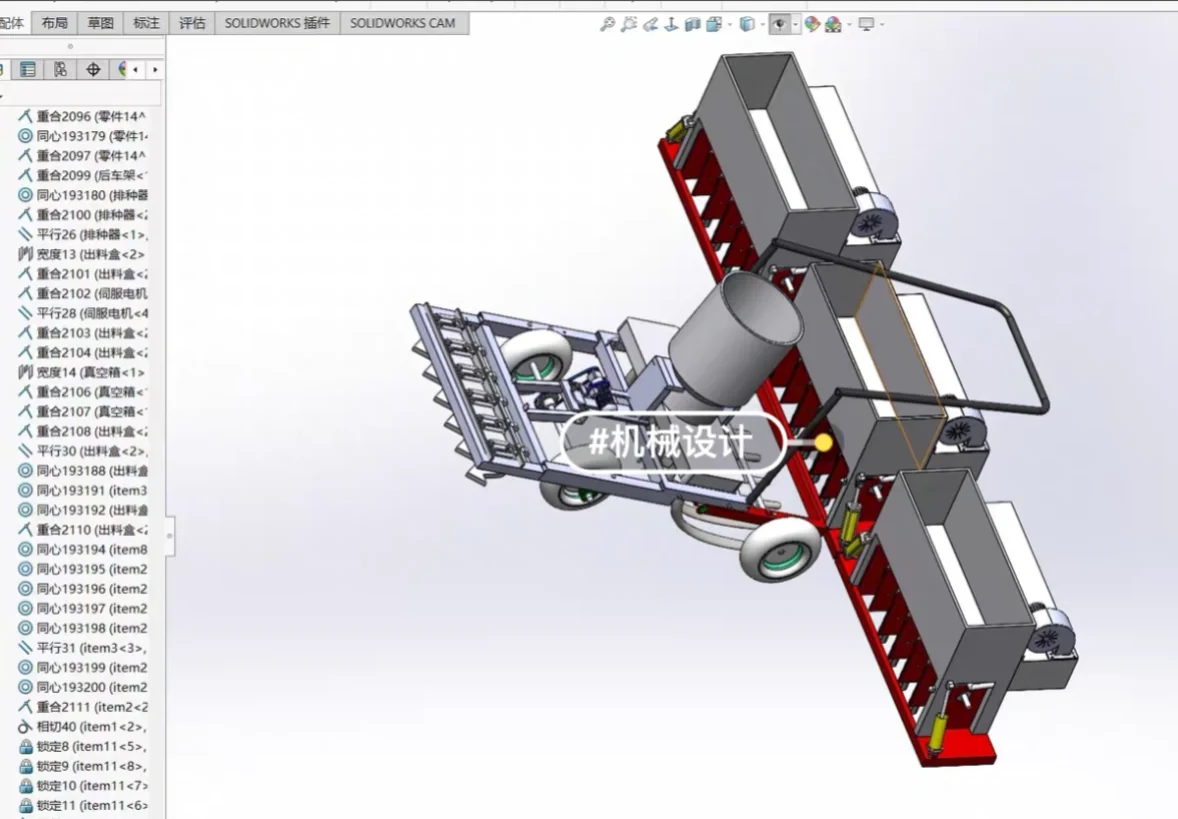Click View Settings monitor icon

866,24
